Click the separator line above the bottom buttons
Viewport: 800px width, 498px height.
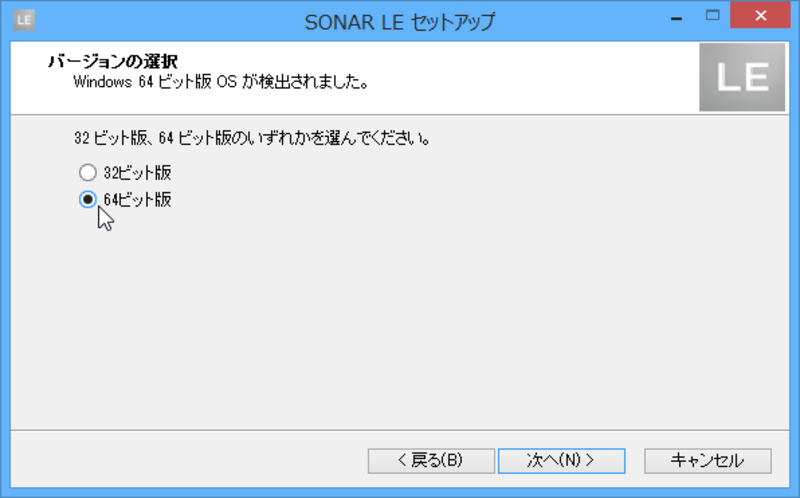click(400, 430)
